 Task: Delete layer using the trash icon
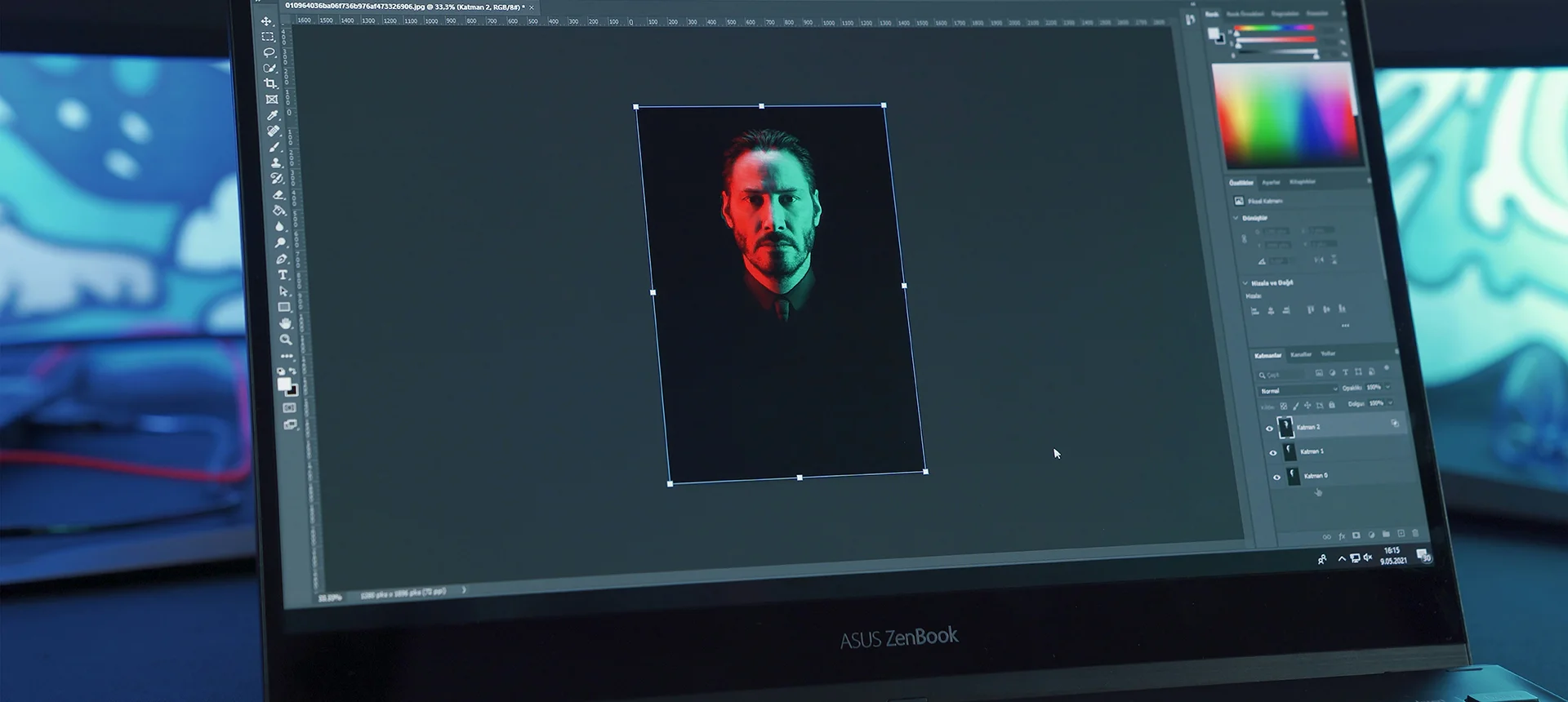(1415, 533)
